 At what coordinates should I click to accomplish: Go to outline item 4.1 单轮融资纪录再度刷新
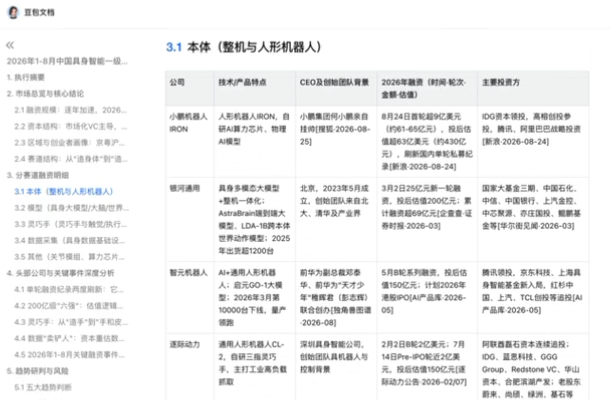coord(69,289)
